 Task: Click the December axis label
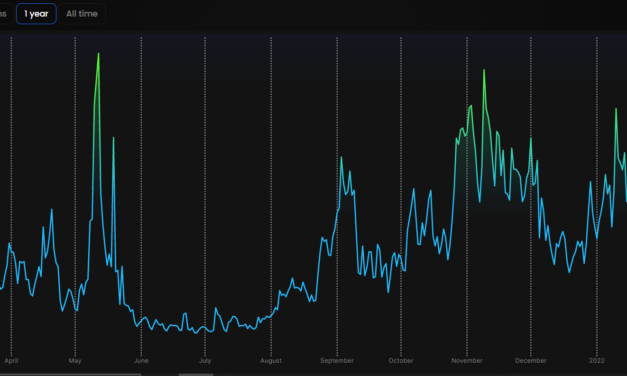pyautogui.click(x=531, y=360)
